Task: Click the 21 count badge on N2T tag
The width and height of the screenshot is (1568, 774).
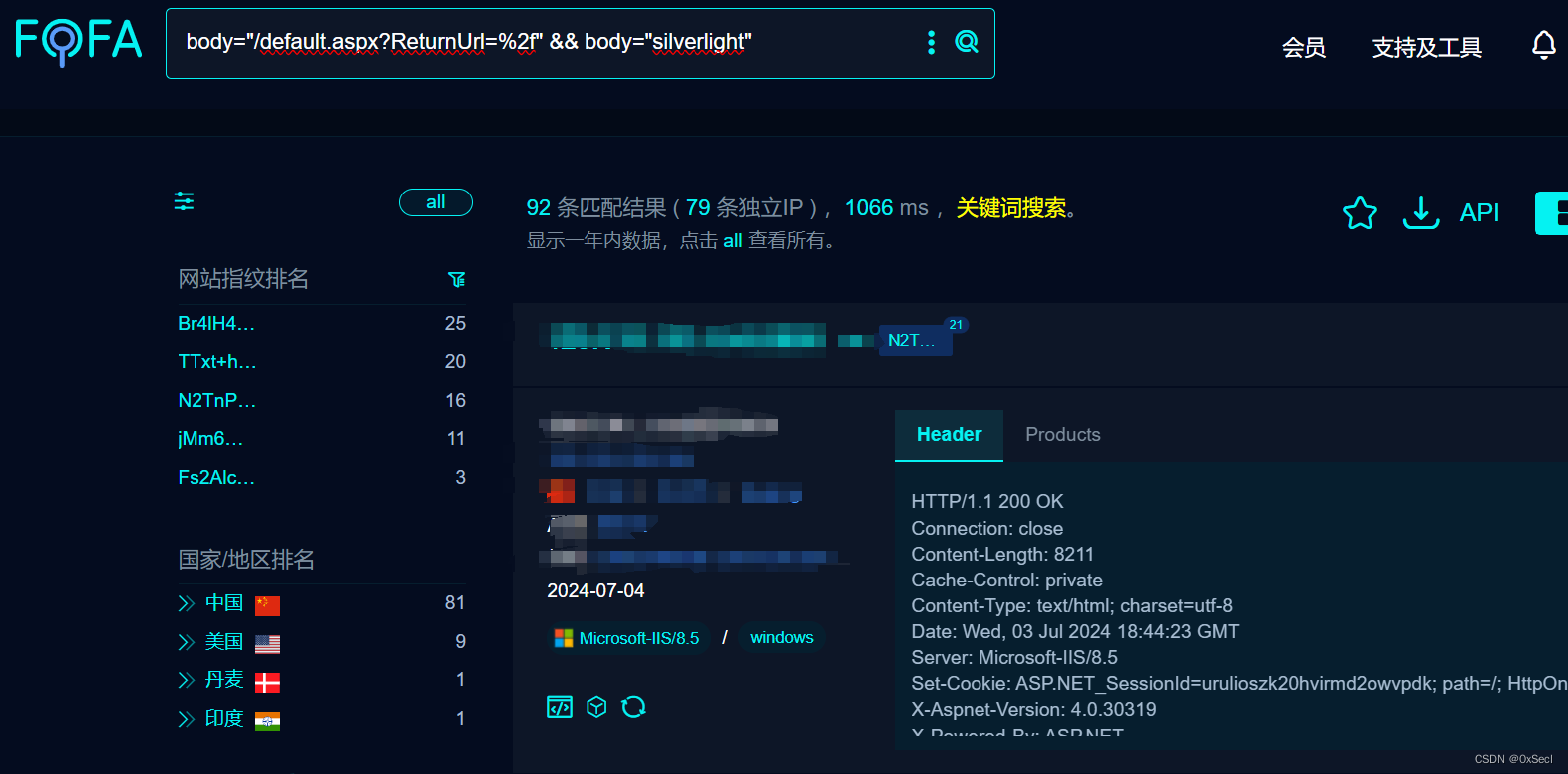Action: [956, 325]
